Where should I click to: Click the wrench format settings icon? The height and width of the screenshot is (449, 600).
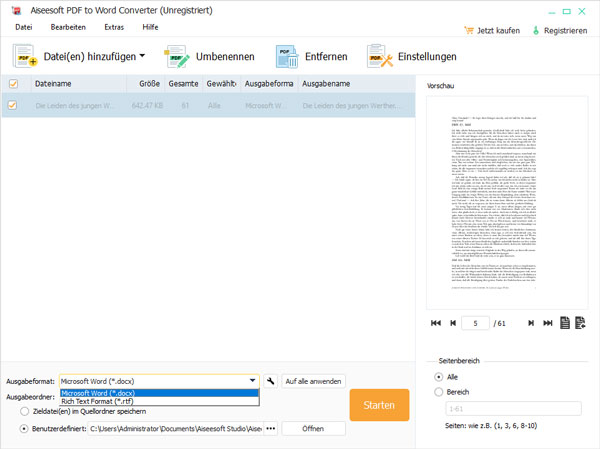point(271,381)
